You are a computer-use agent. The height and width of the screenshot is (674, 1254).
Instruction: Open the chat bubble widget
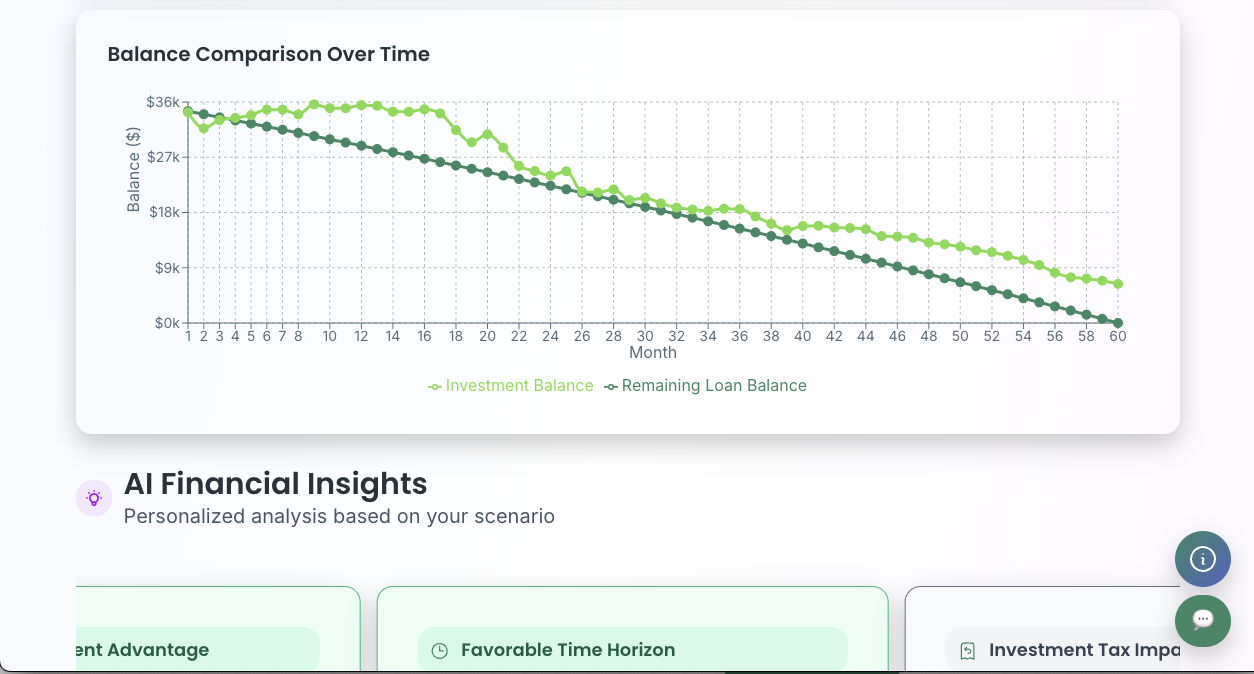pos(1203,620)
